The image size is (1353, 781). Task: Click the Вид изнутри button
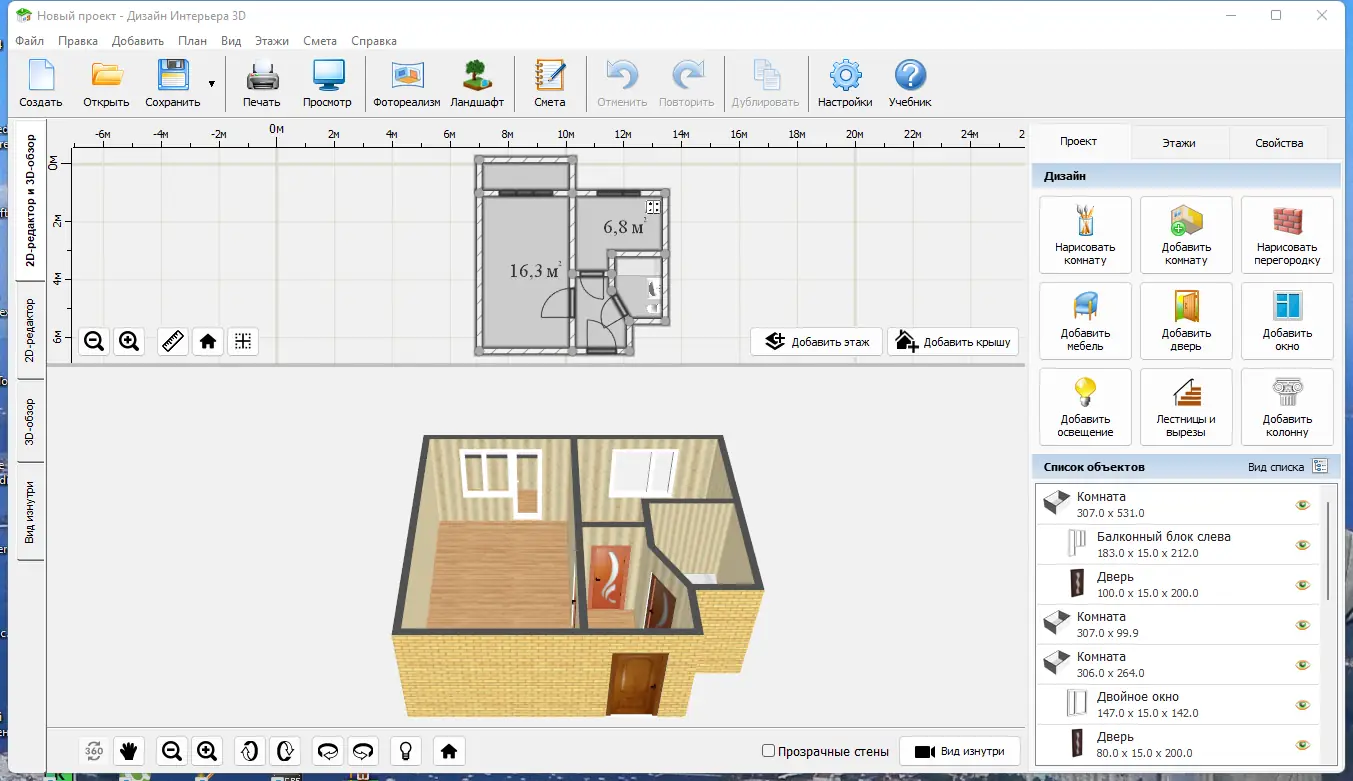click(960, 751)
